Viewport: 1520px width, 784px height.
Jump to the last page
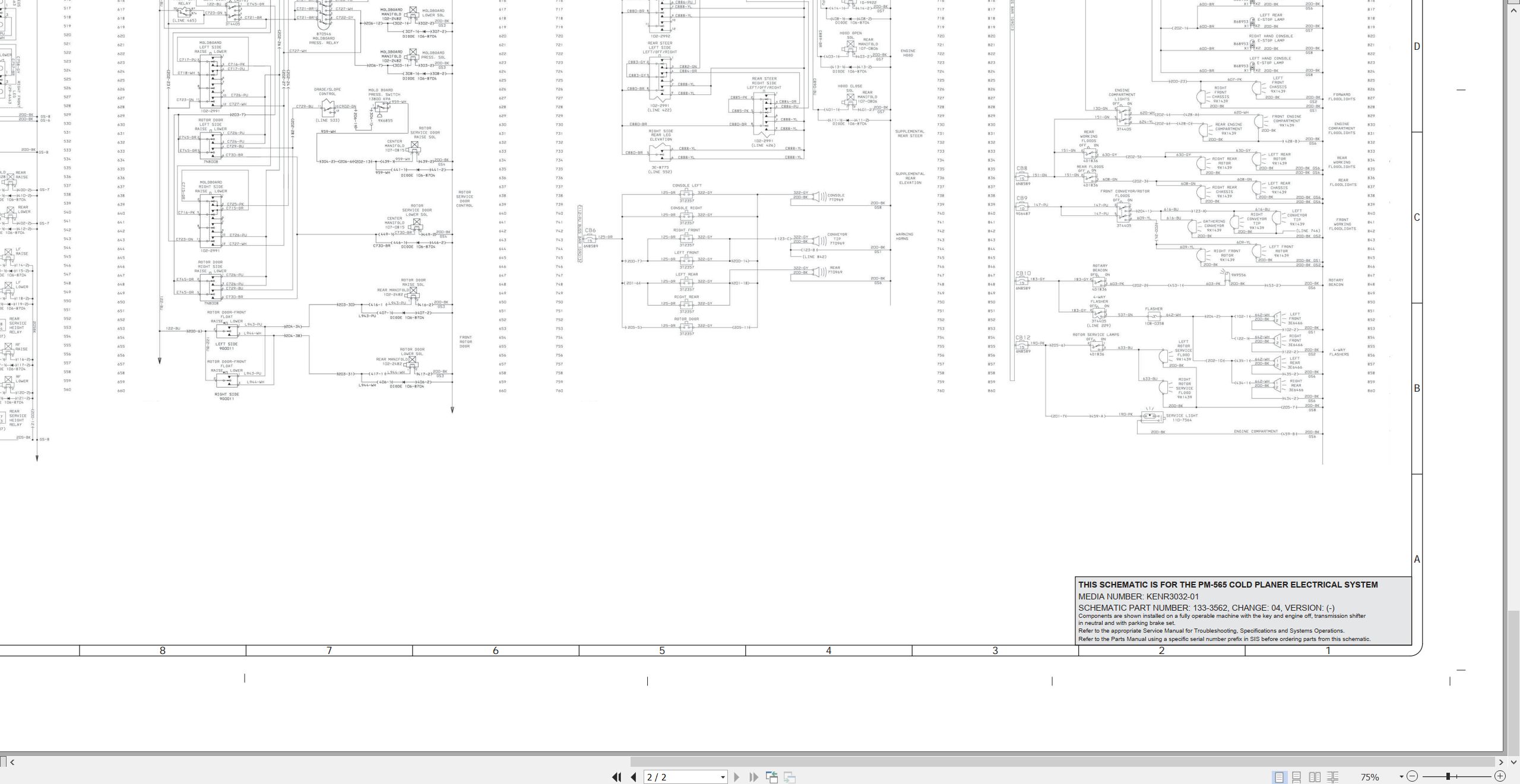click(754, 777)
